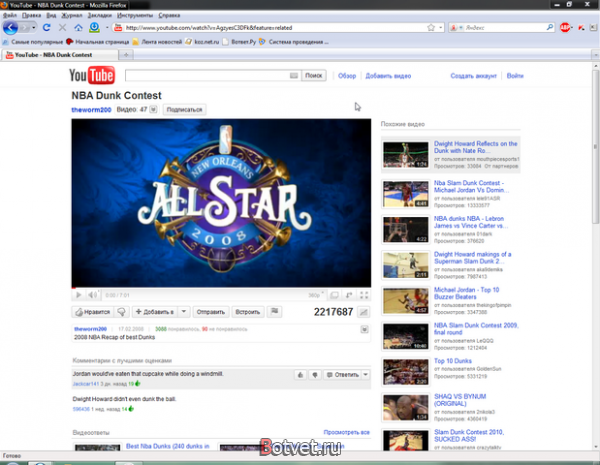Play the video with the play button
This screenshot has width=600, height=465.
coord(78,295)
